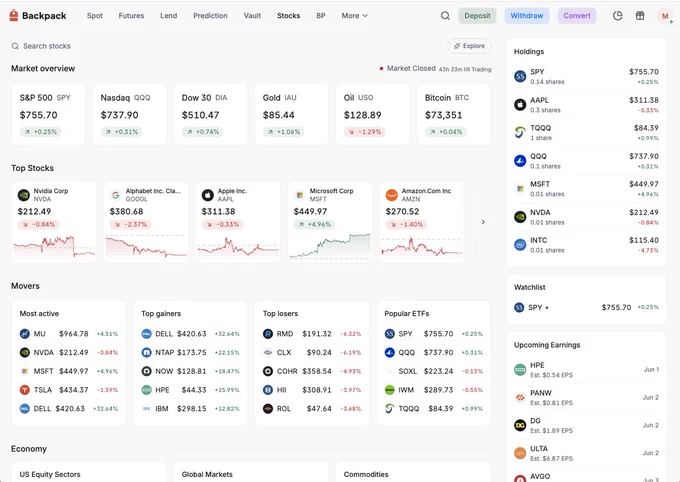
Task: Click the TQQQ icon in Holdings
Action: click(520, 132)
